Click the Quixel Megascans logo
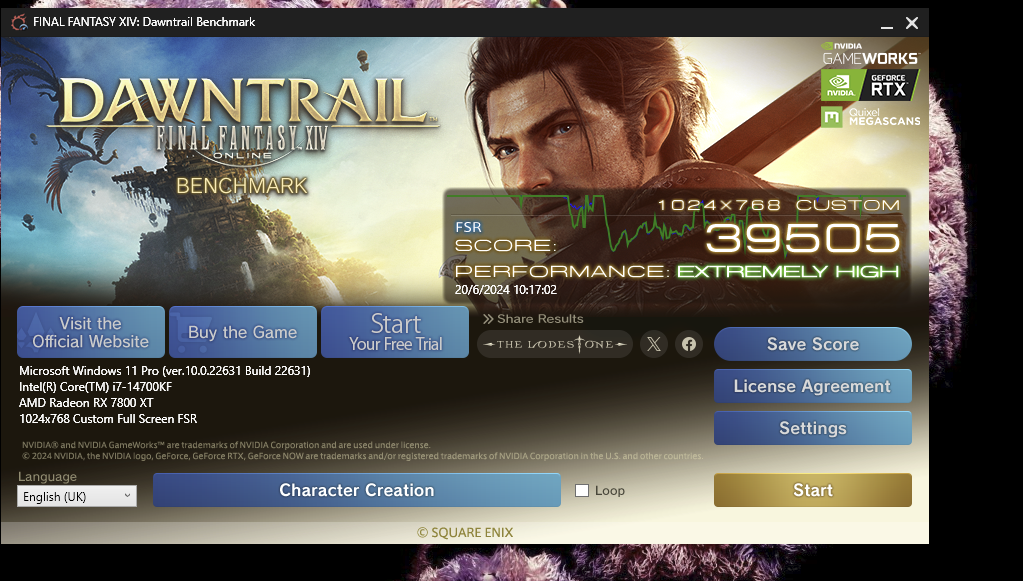 click(x=870, y=117)
